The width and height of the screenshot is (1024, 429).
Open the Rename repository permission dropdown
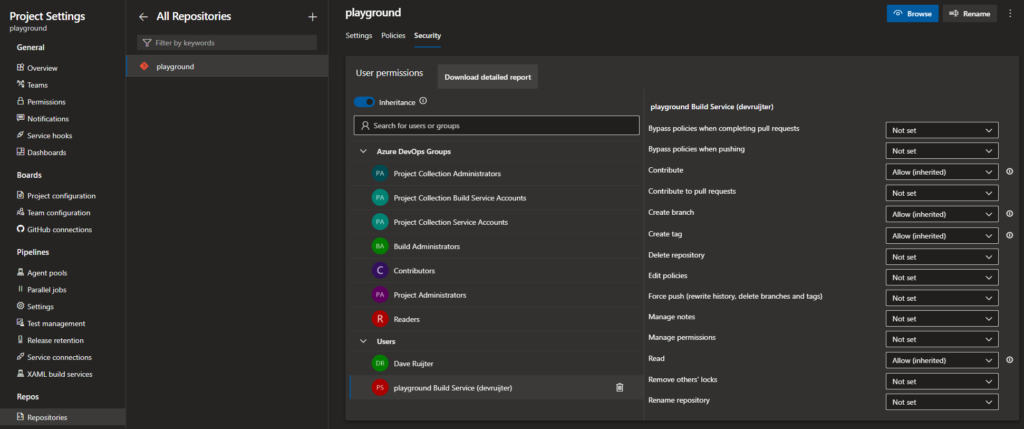point(942,402)
